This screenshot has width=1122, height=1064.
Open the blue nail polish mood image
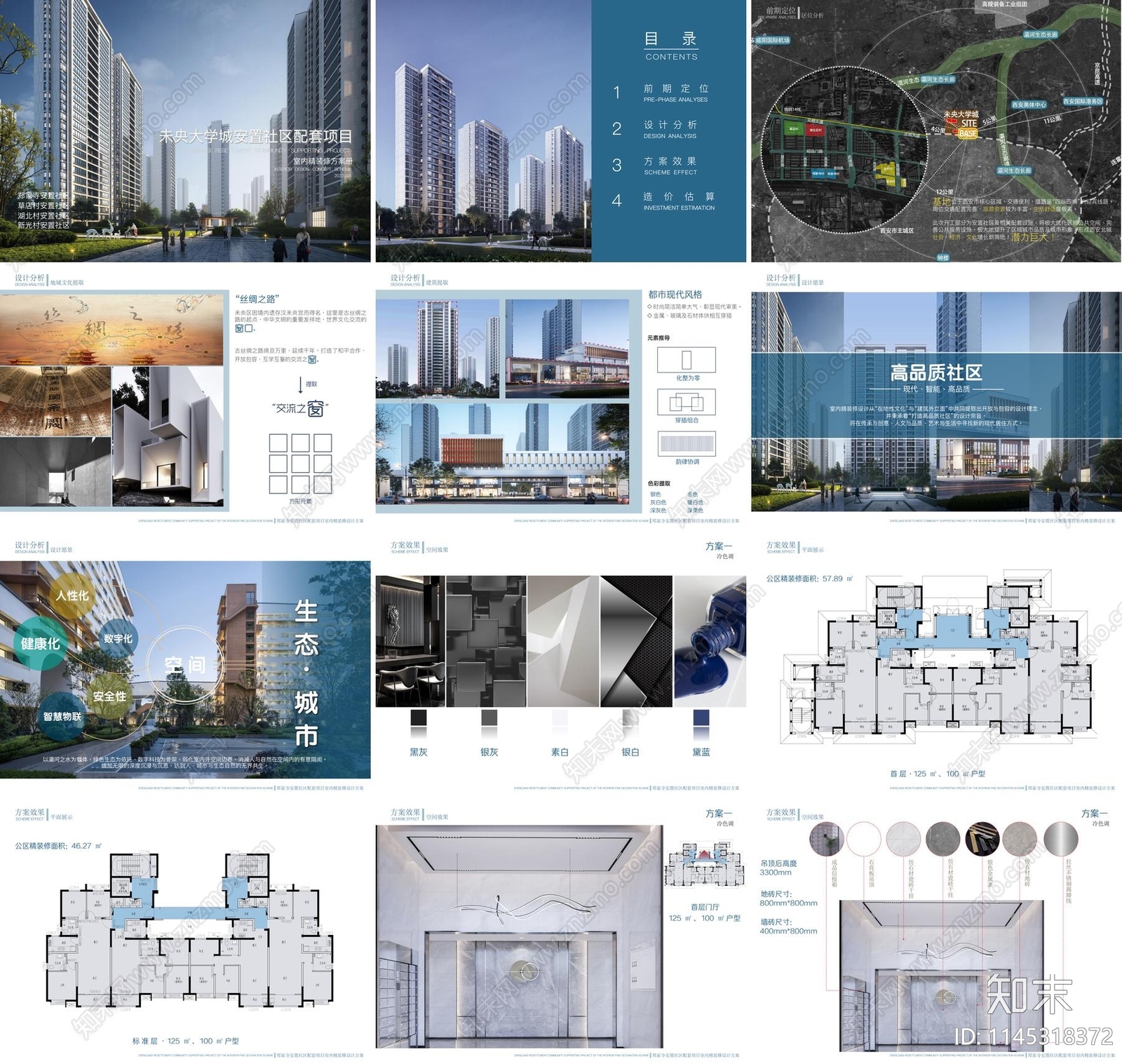710,641
